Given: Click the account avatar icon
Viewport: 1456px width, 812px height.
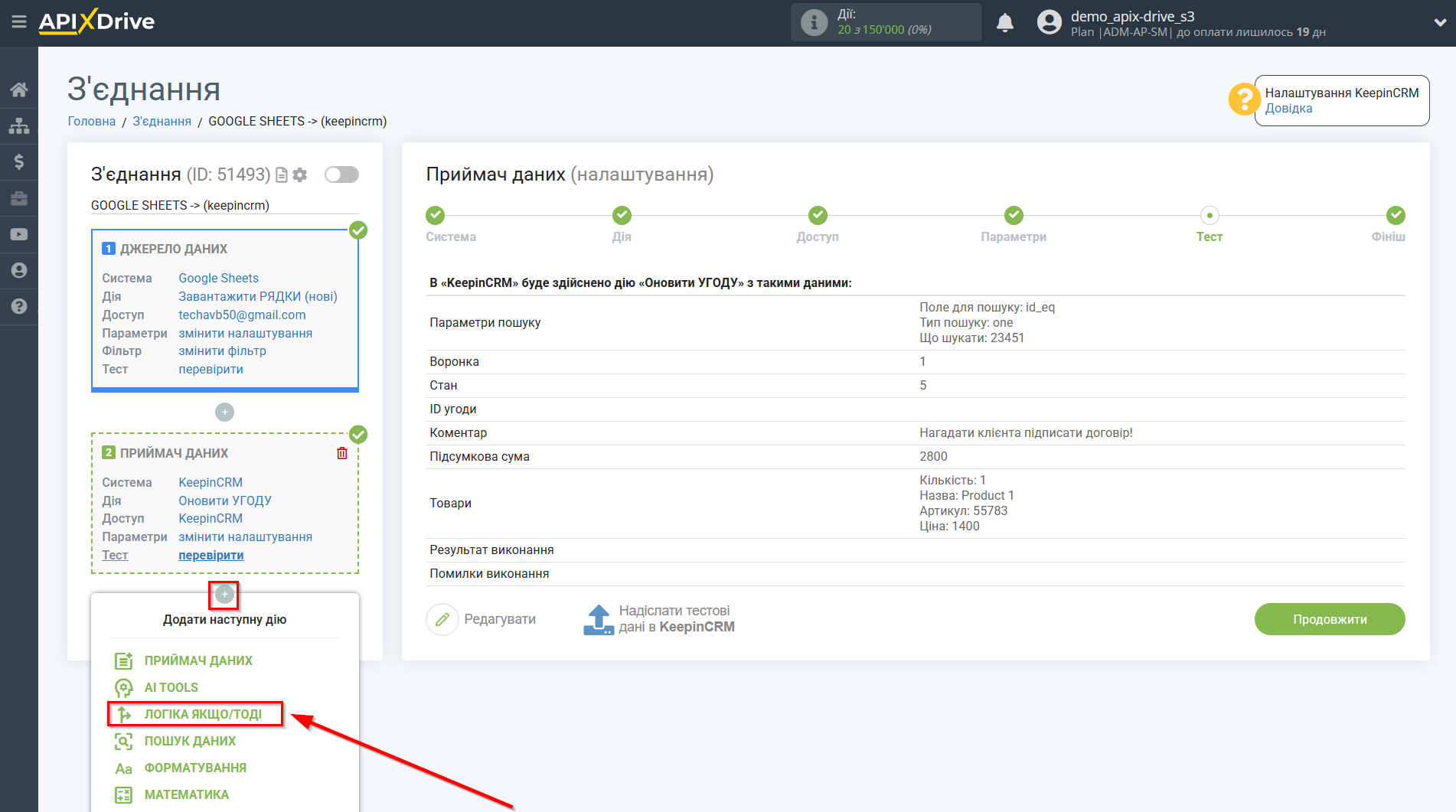Looking at the screenshot, I should (x=1049, y=22).
